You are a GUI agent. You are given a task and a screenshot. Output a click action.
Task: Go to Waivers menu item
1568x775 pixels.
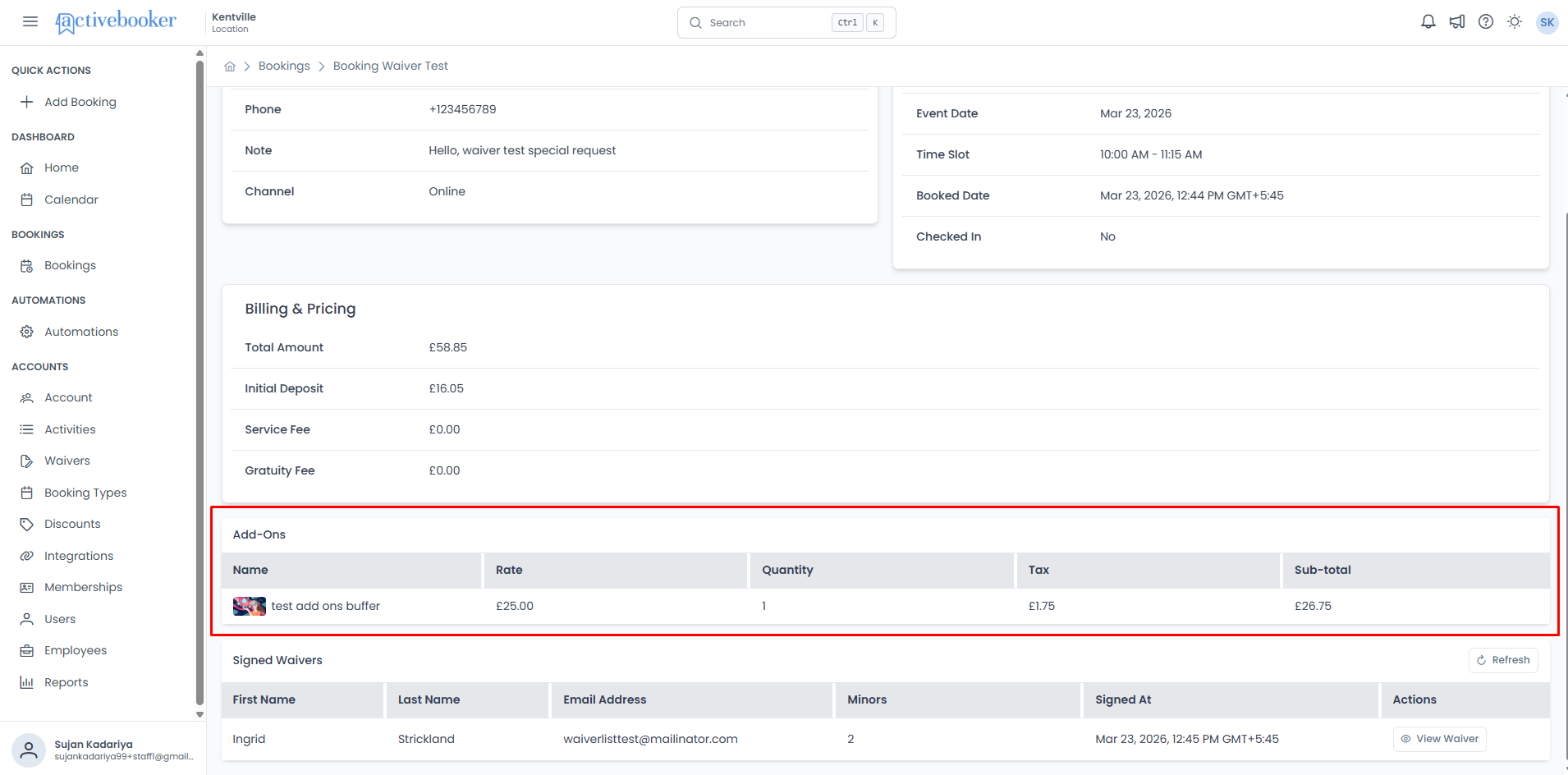tap(67, 461)
